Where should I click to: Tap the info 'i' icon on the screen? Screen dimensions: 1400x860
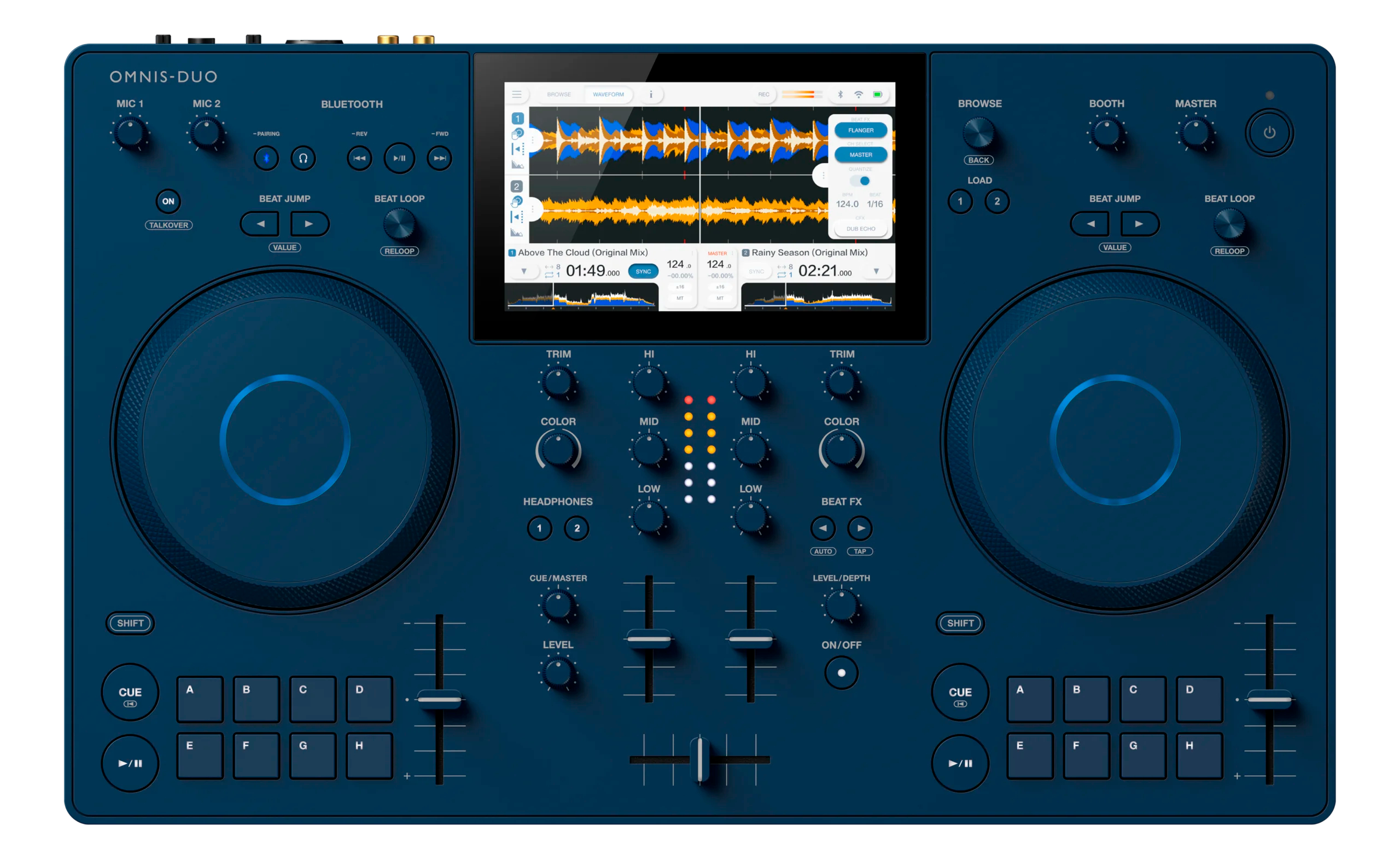point(651,95)
